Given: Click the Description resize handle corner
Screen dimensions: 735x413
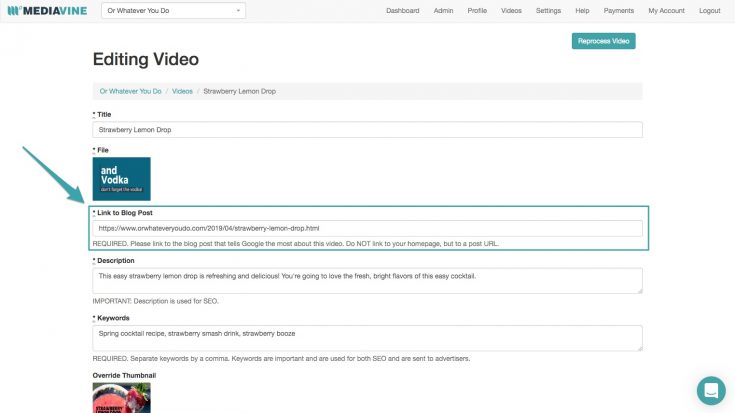Looking at the screenshot, I should (639, 290).
